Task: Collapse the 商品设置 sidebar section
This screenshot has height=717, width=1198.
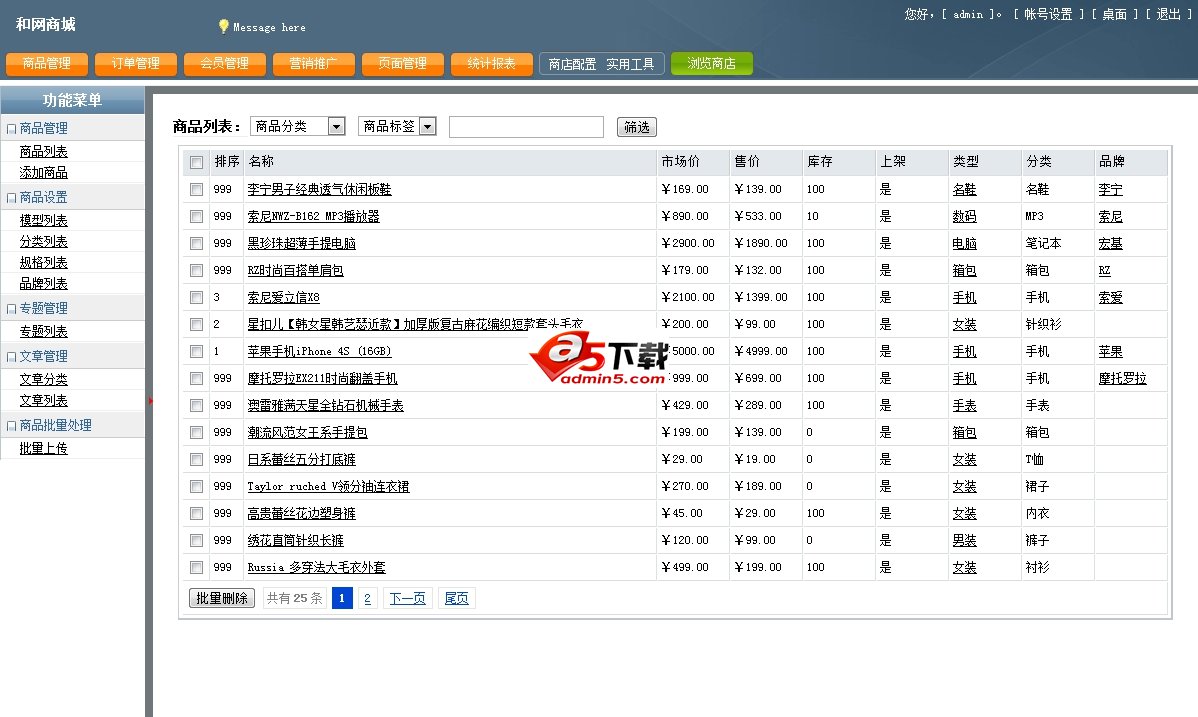Action: pyautogui.click(x=11, y=198)
